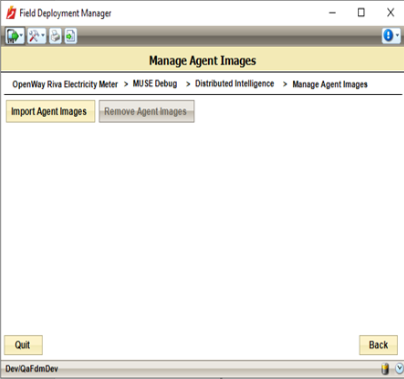Screen dimensions: 404x379
Task: Open the blue info help menu
Action: coord(391,36)
